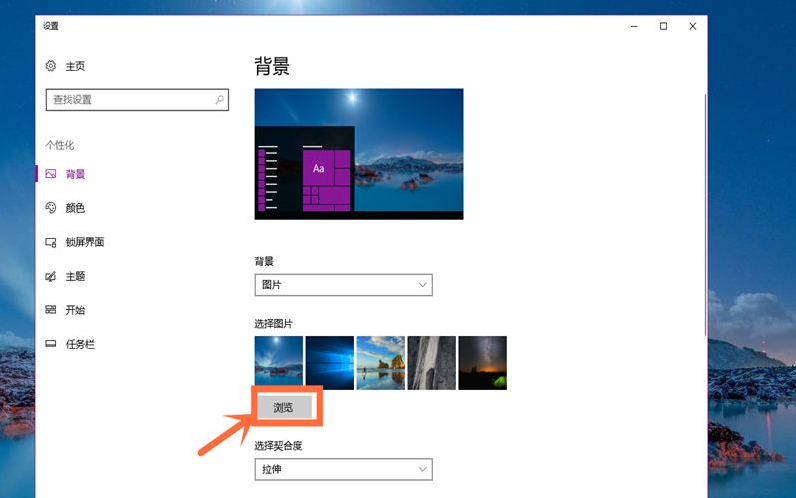
Task: Close the 设置 window
Action: [x=692, y=26]
